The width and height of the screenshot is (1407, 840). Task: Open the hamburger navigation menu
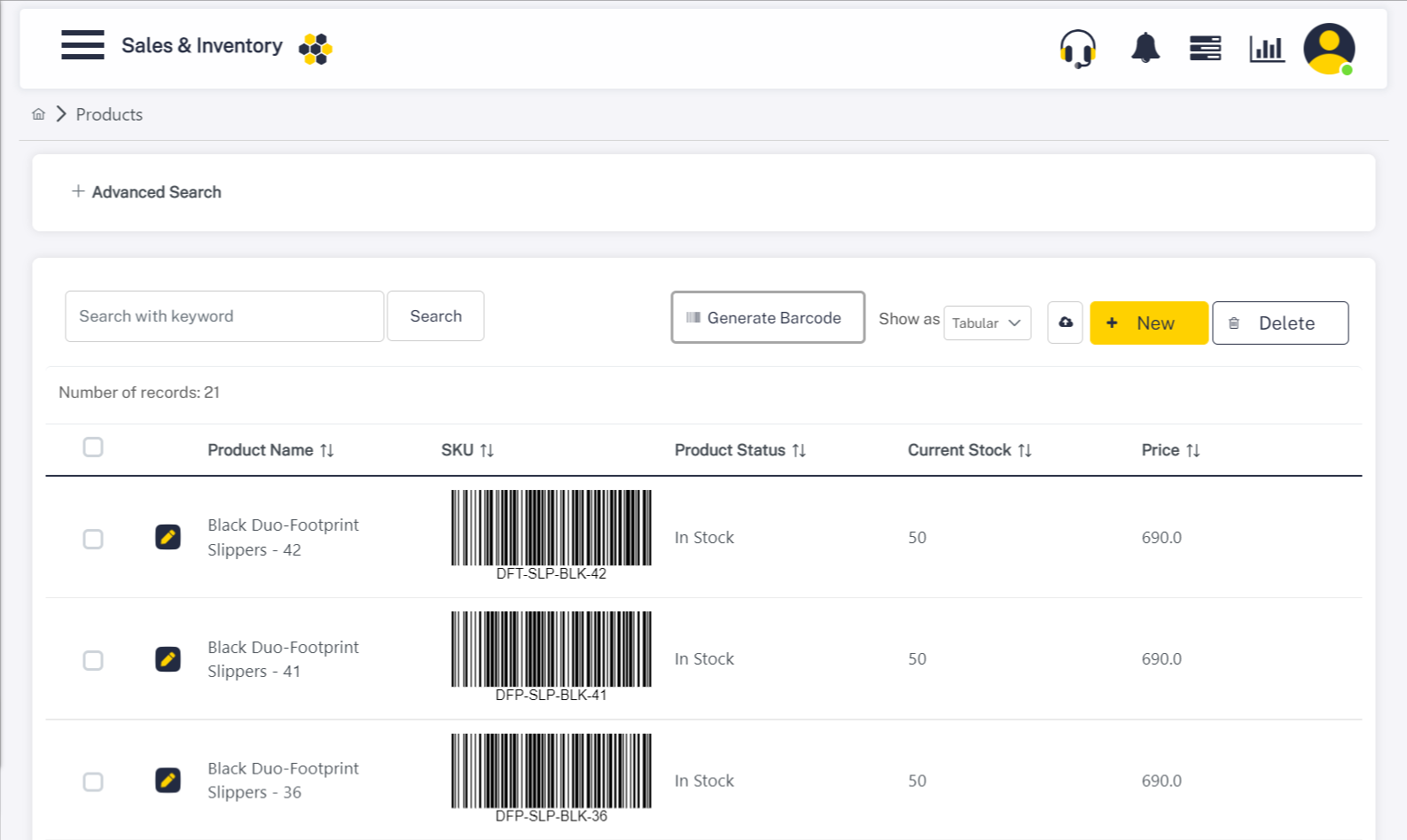[82, 45]
